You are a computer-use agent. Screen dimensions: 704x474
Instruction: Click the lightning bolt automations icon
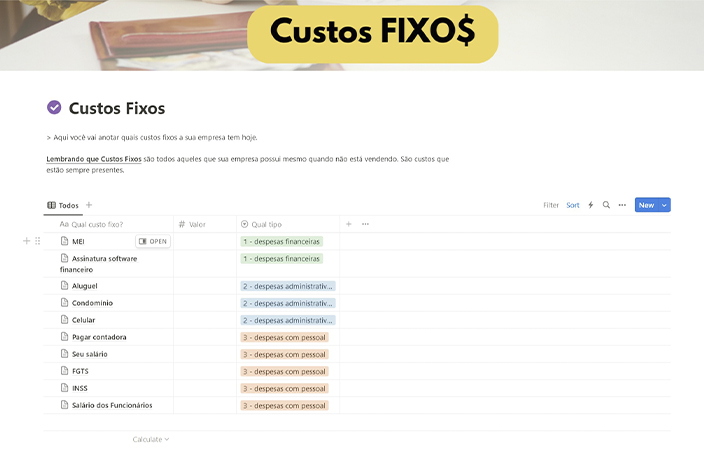[x=590, y=205]
